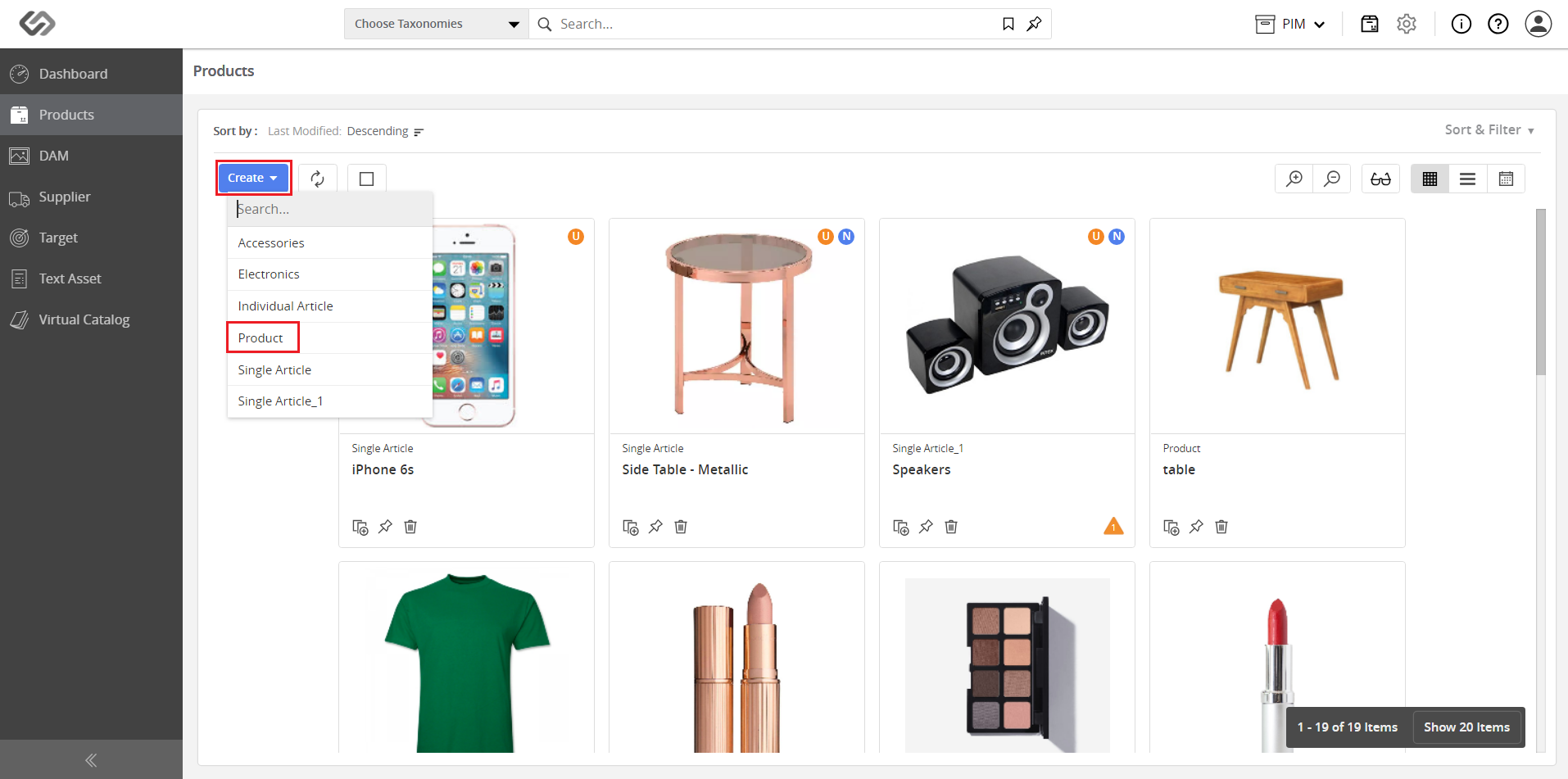Image resolution: width=1568 pixels, height=779 pixels.
Task: Choose Product from Create menu
Action: 330,338
